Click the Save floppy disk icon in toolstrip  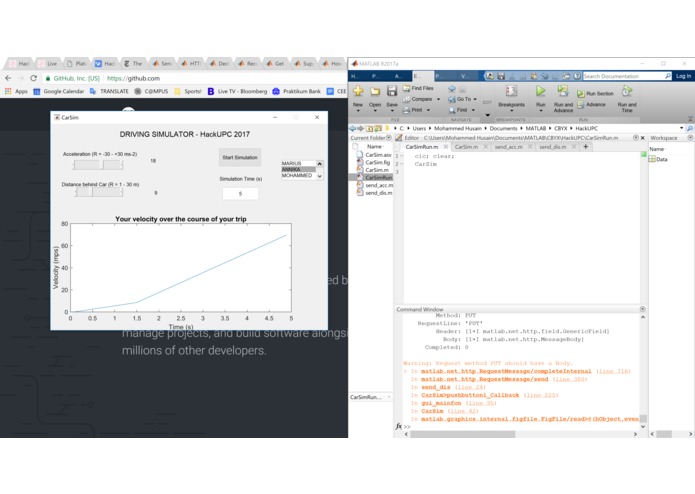click(x=392, y=91)
